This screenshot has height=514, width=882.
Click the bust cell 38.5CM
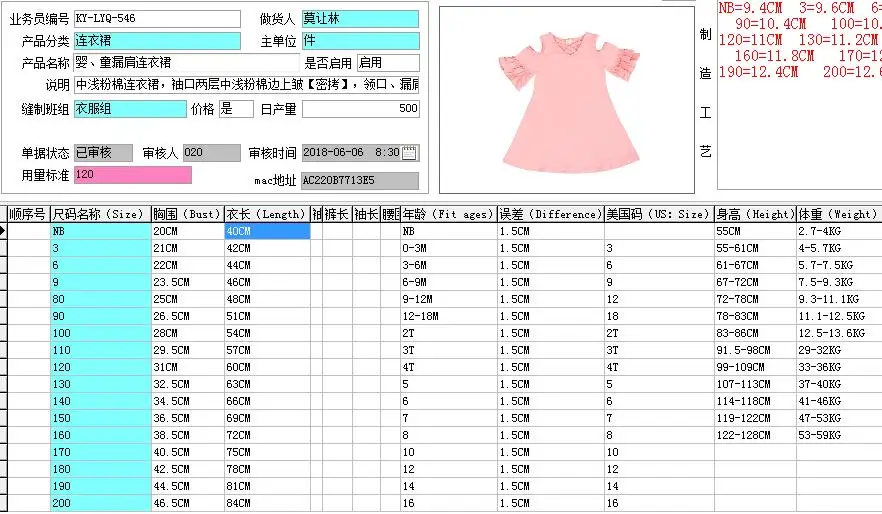click(x=187, y=435)
